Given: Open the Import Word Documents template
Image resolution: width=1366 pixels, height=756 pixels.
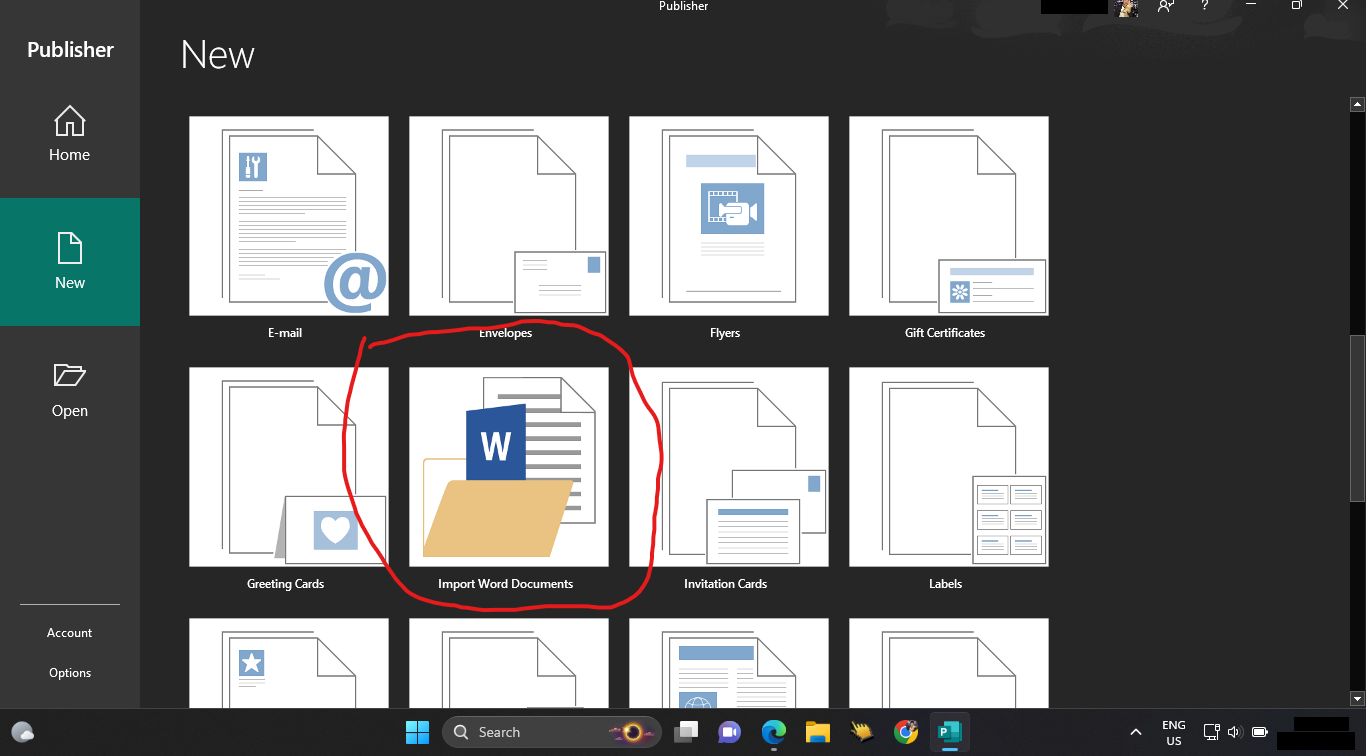Looking at the screenshot, I should click(x=509, y=479).
